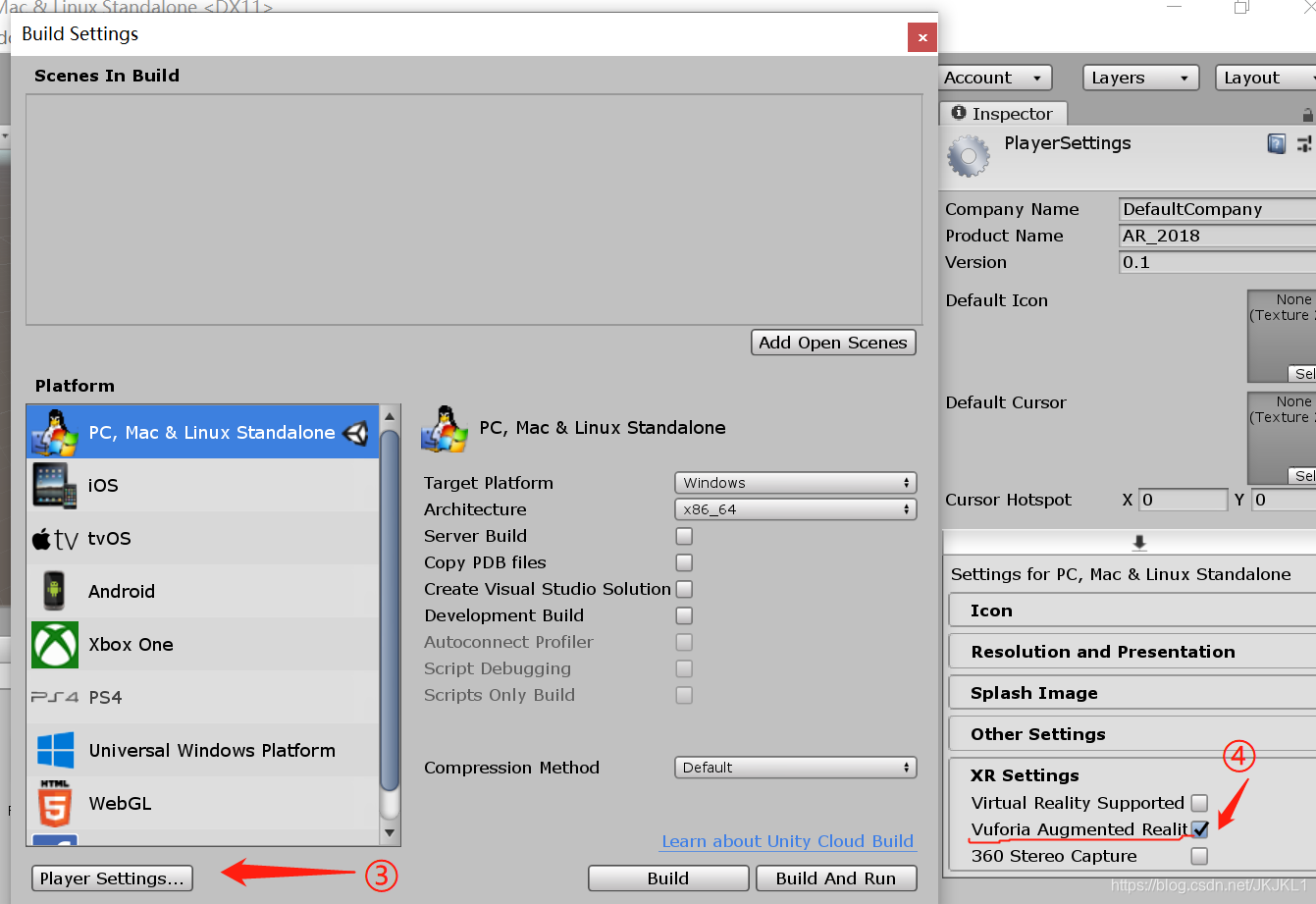Viewport: 1316px width, 904px height.
Task: Select the iOS platform icon
Action: pos(55,485)
